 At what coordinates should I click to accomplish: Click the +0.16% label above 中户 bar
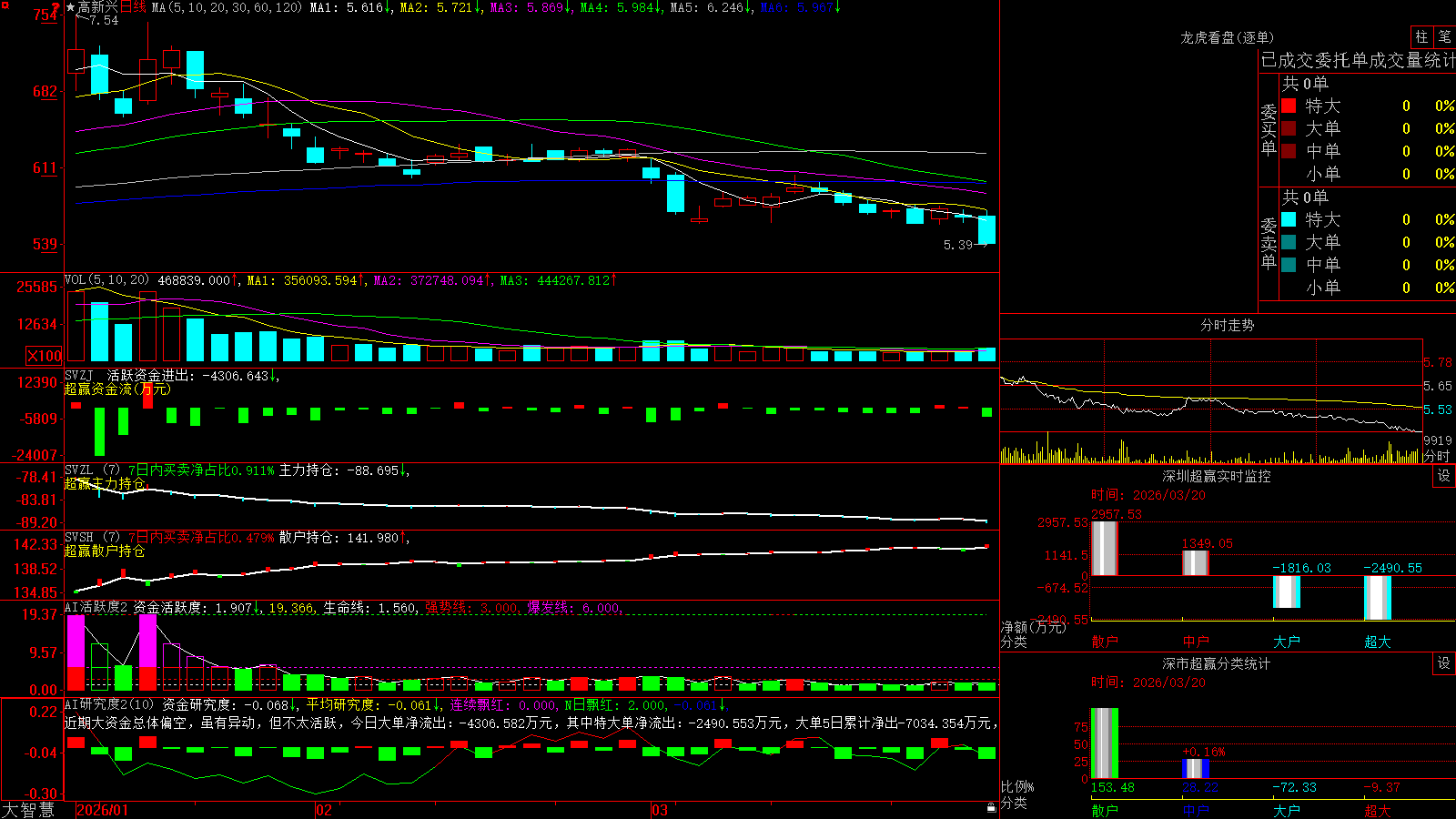pyautogui.click(x=1204, y=752)
